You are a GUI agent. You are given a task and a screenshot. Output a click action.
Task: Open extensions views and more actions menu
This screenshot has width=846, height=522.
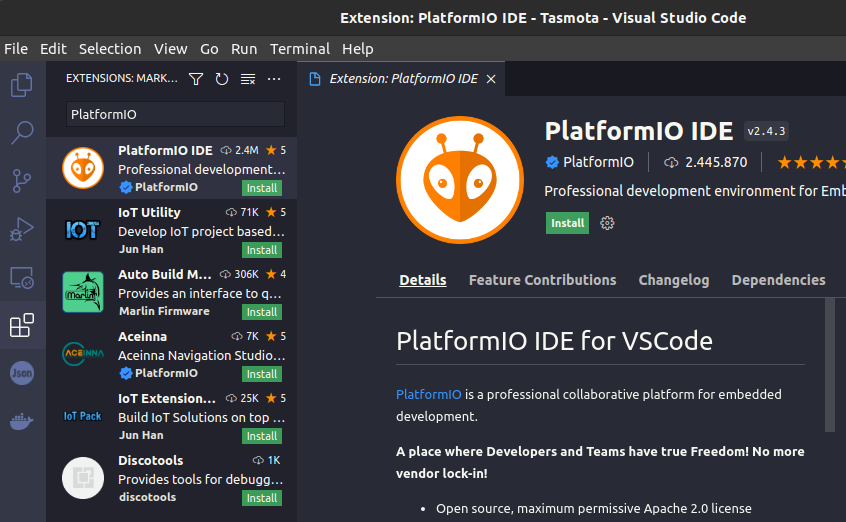click(x=274, y=79)
